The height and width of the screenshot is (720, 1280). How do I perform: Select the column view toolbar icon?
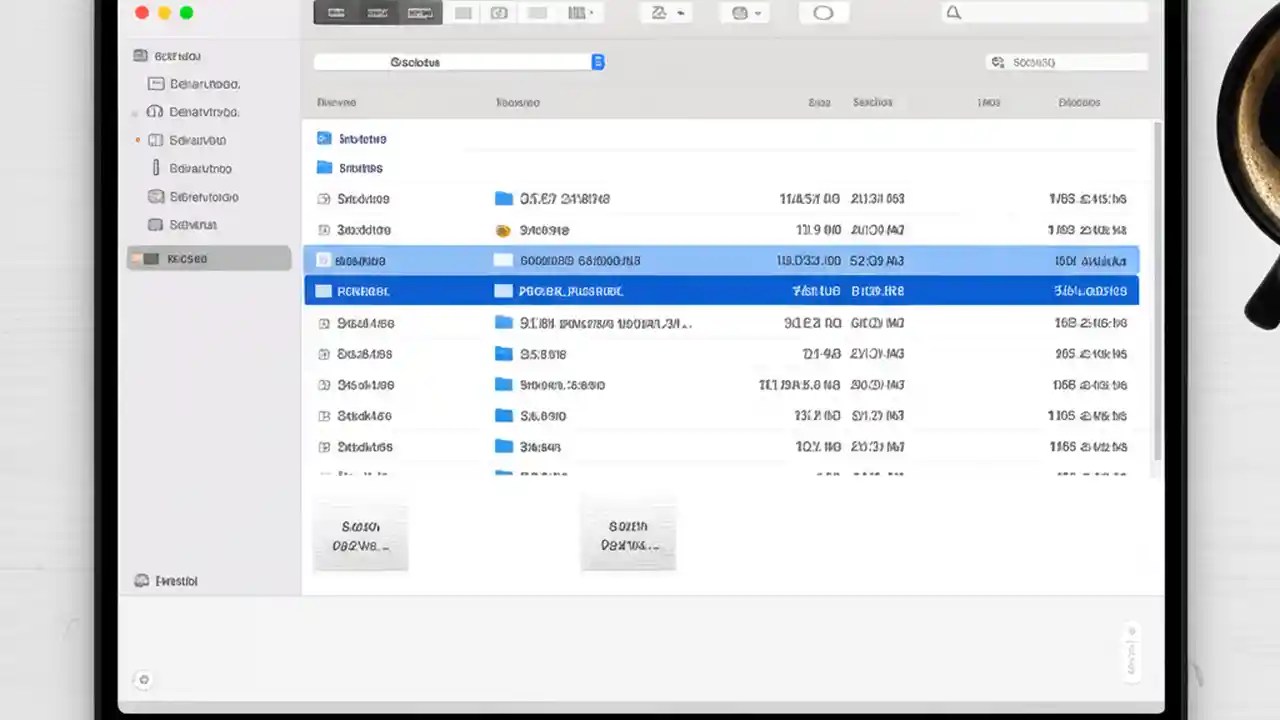point(419,13)
